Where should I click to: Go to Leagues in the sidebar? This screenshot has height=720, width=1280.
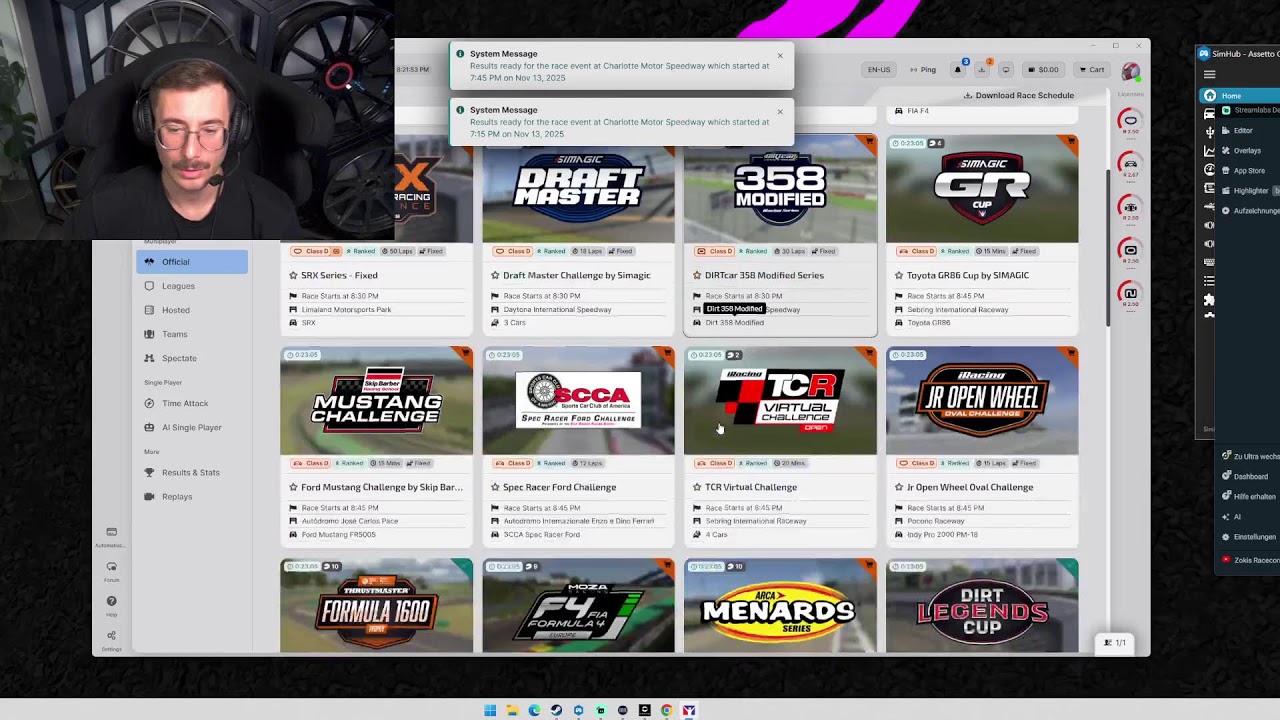click(x=192, y=286)
